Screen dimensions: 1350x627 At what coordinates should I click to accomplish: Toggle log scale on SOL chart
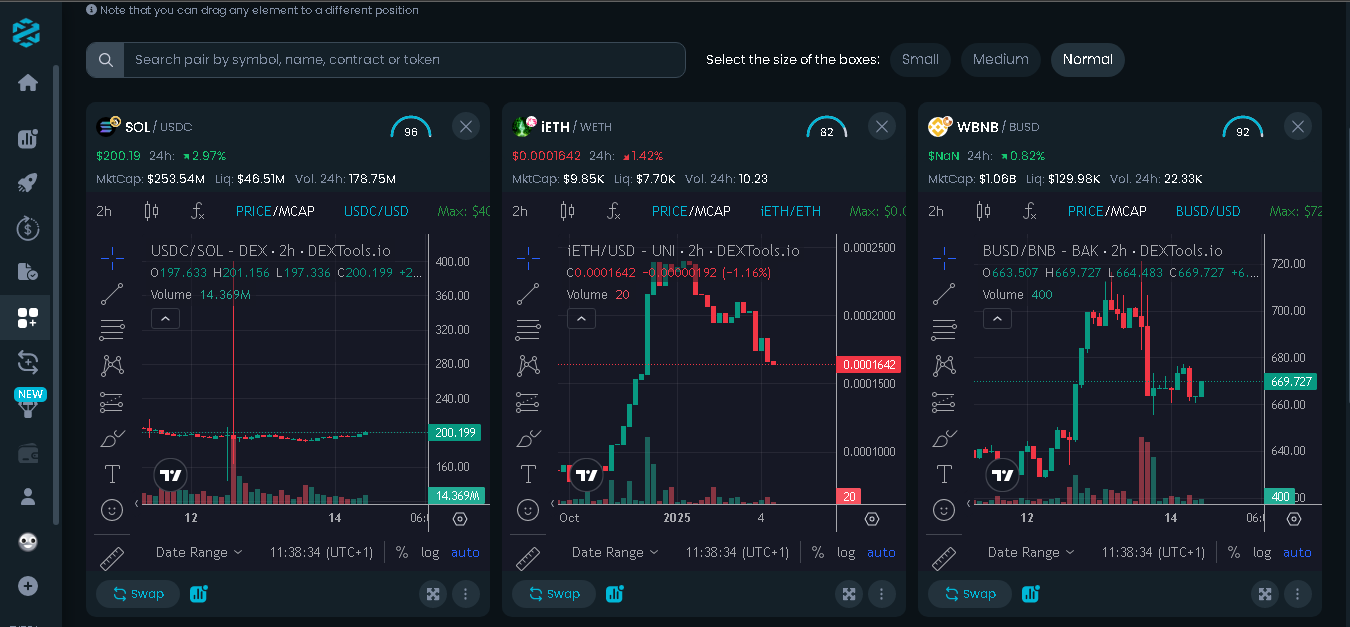click(430, 552)
